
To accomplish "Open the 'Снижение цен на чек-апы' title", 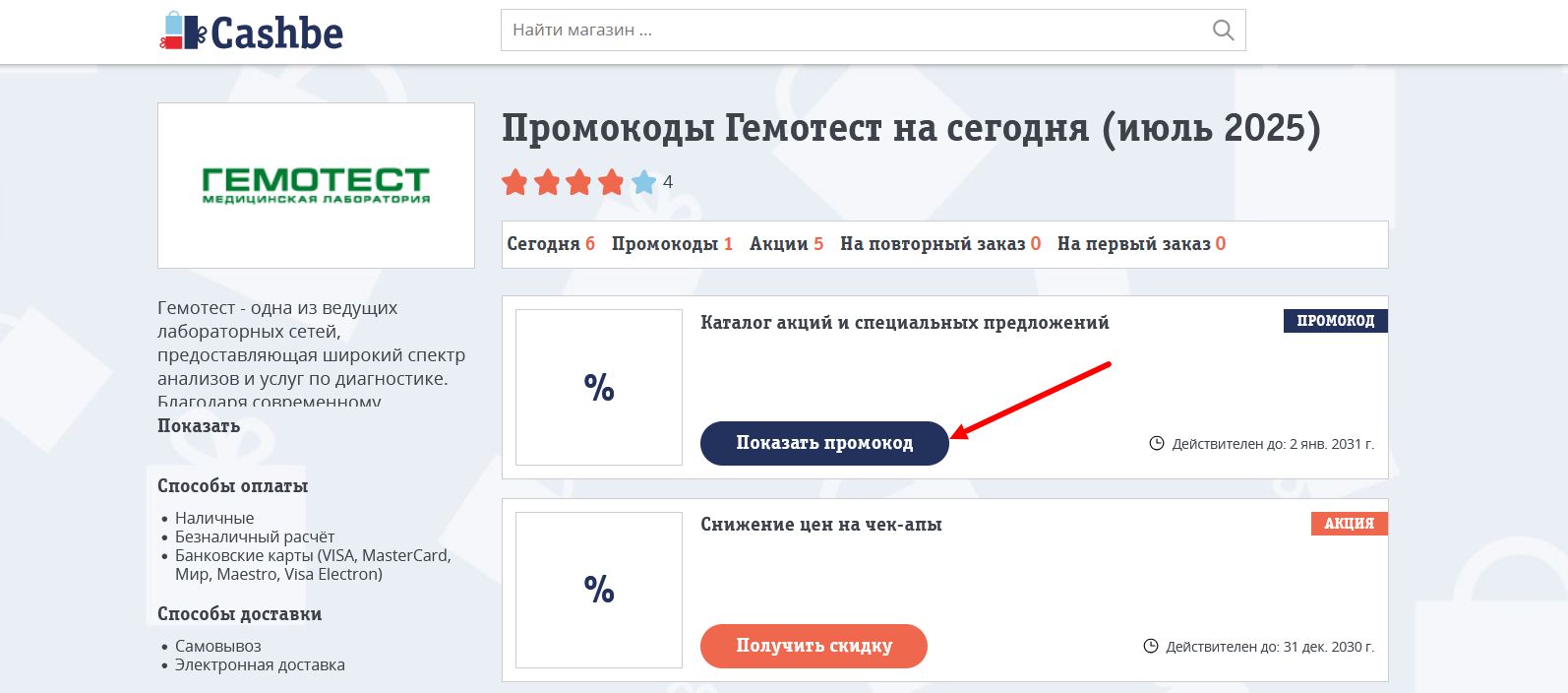I will (x=821, y=525).
